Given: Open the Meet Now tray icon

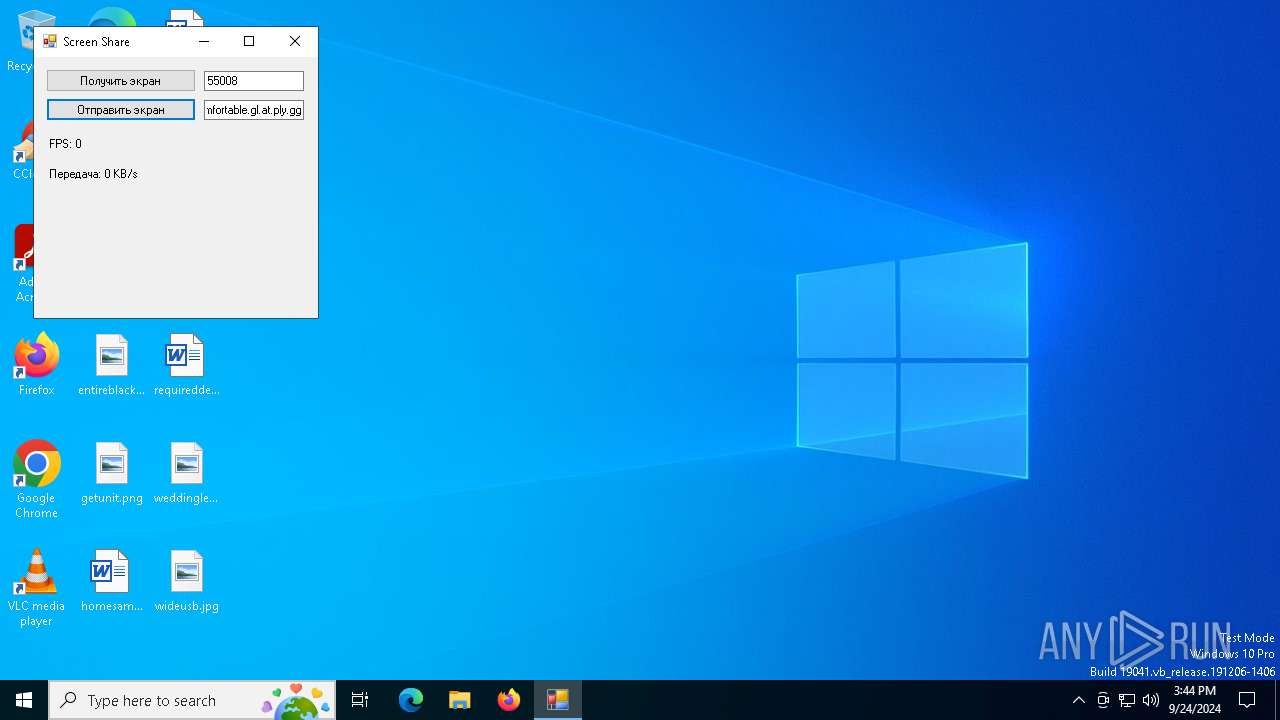Looking at the screenshot, I should [x=1103, y=700].
